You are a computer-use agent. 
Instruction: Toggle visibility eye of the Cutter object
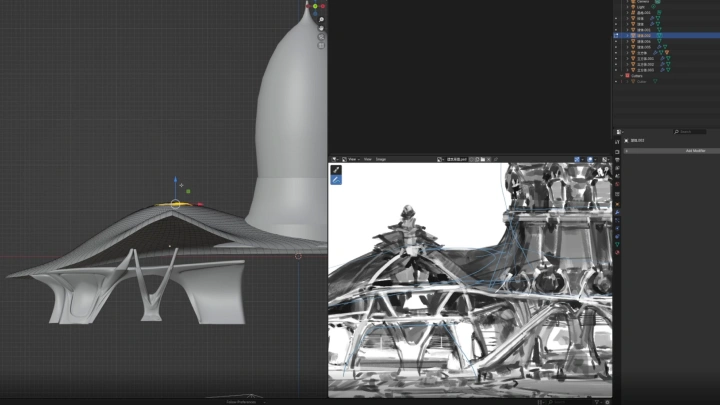point(616,81)
